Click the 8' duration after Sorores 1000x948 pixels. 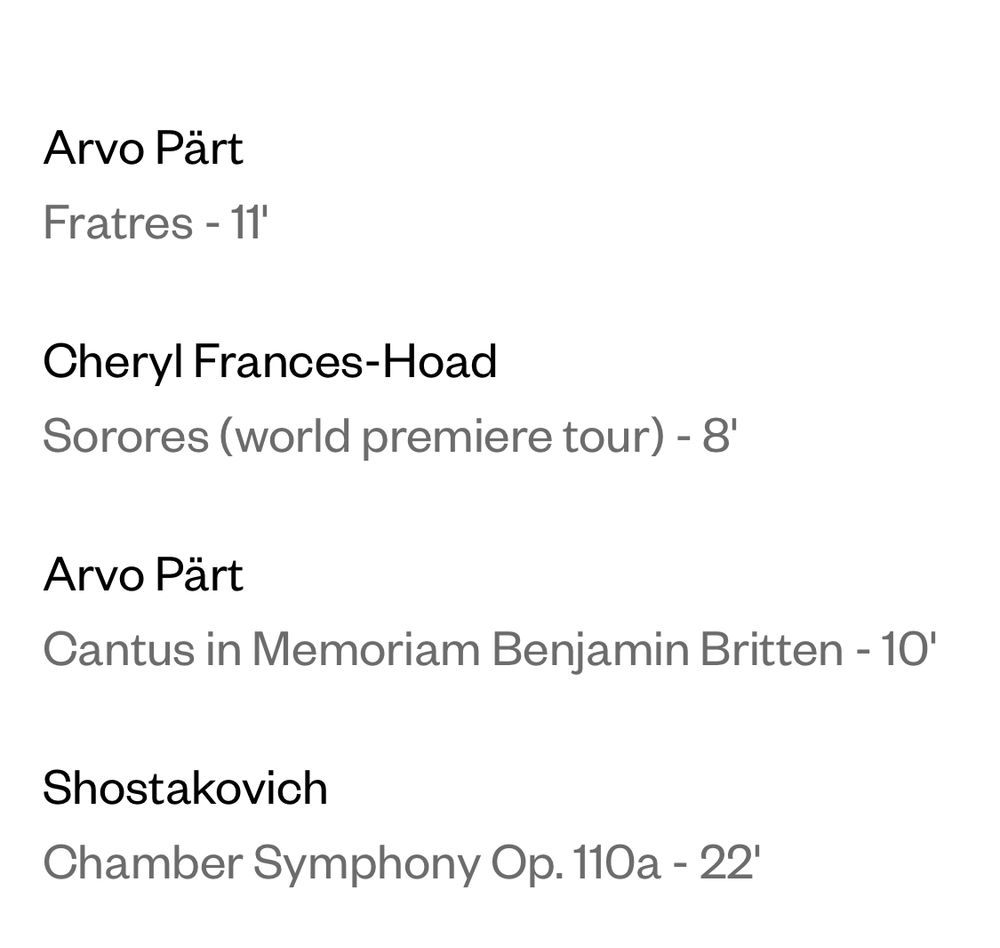pyautogui.click(x=720, y=436)
